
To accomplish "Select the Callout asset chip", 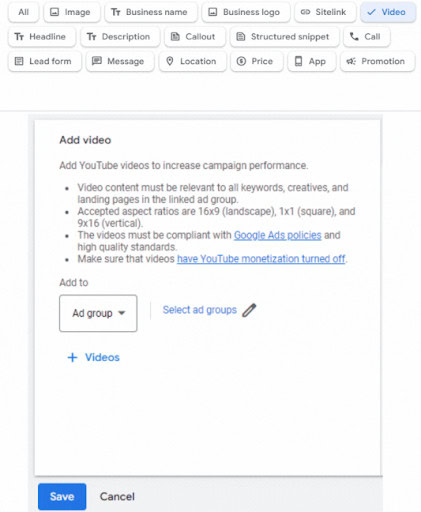I will [195, 37].
